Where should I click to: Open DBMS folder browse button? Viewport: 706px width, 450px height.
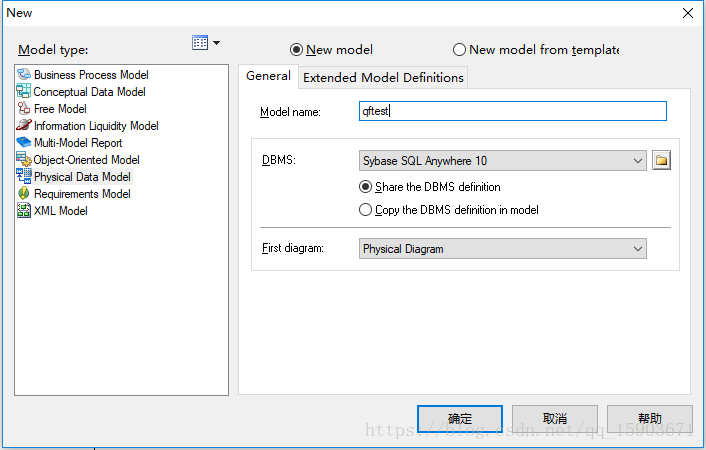coord(661,160)
